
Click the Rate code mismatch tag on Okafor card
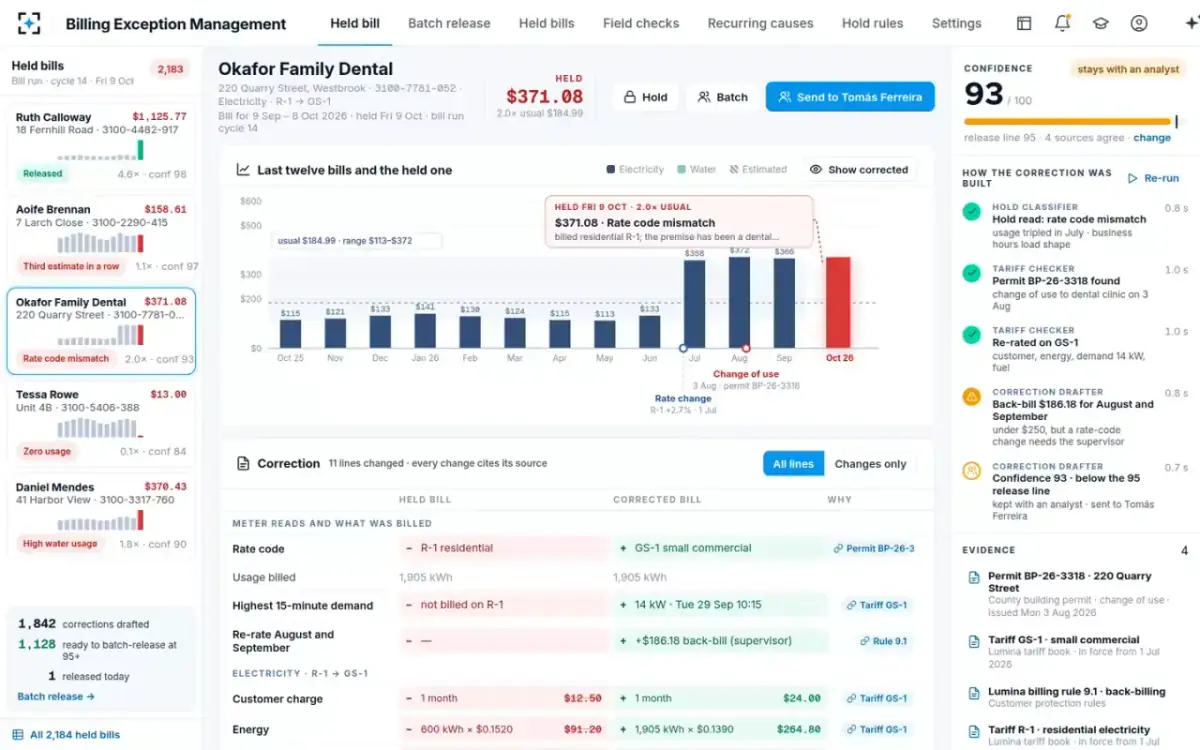pyautogui.click(x=65, y=359)
